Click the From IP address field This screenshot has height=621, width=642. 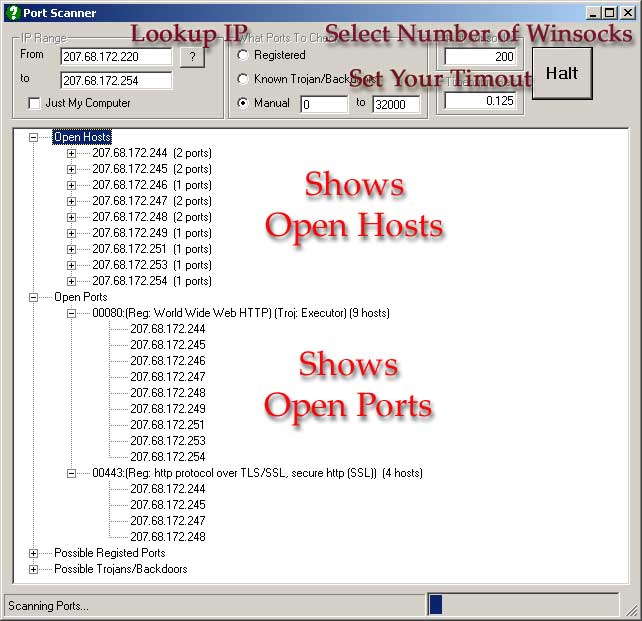[x=116, y=57]
